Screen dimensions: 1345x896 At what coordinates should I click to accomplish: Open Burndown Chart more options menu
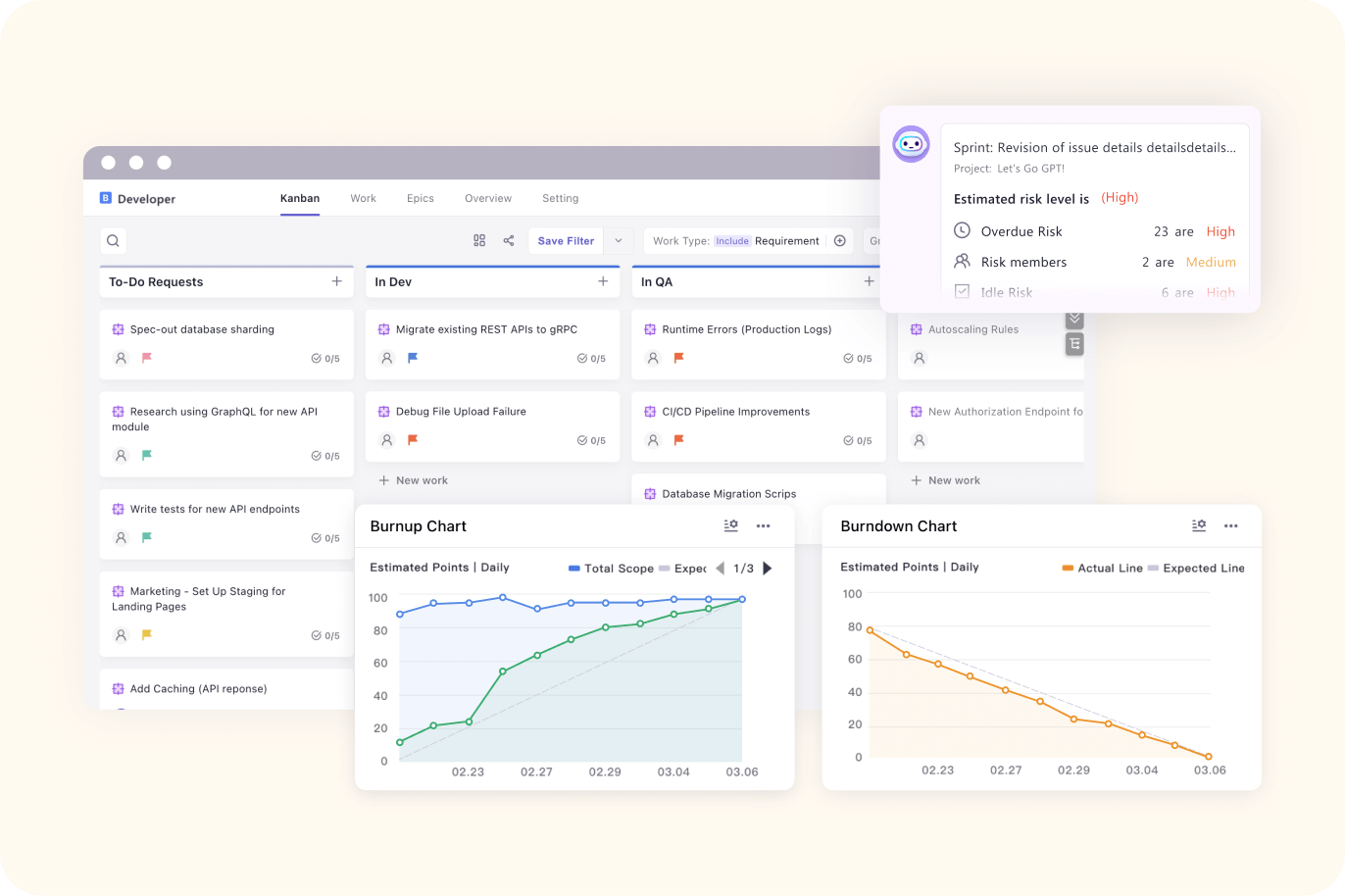pyautogui.click(x=1230, y=526)
